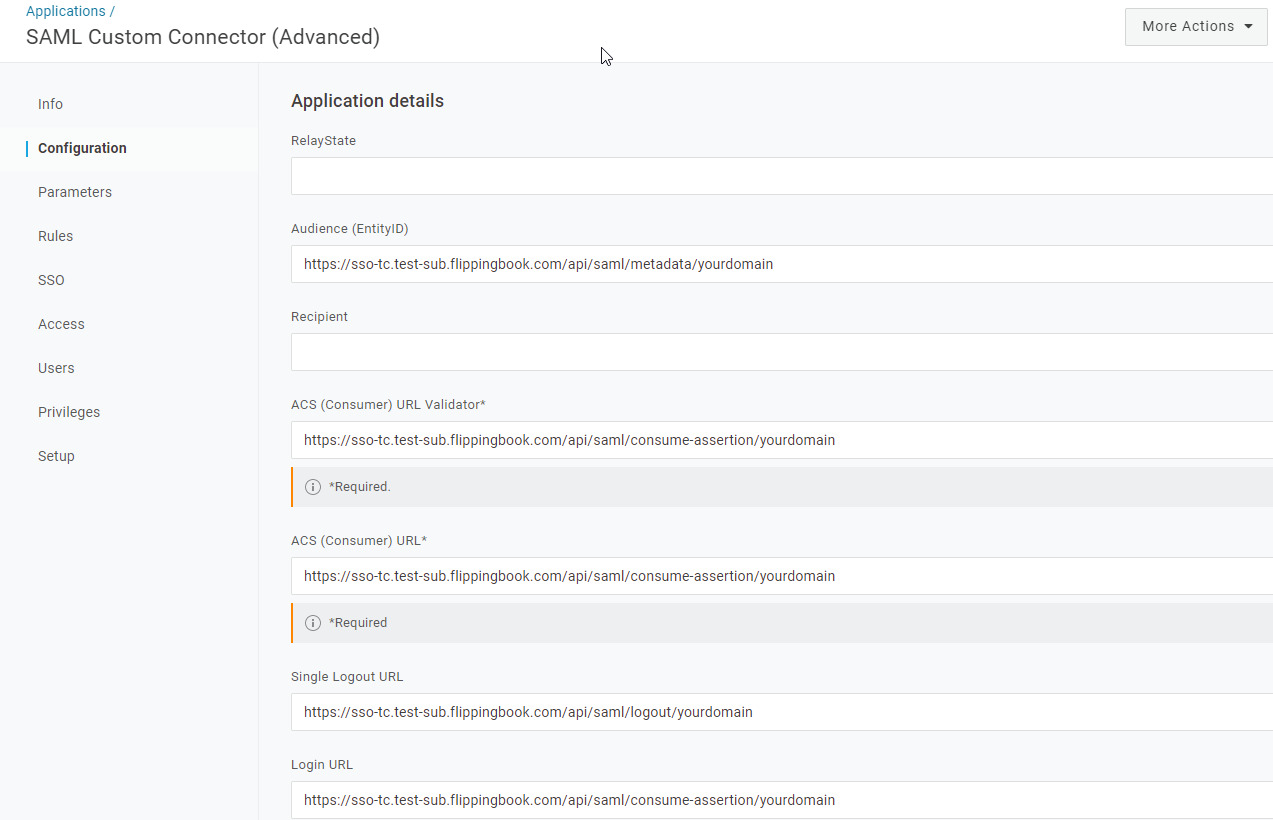Go to the Setup tab
This screenshot has height=820, width=1273.
click(x=56, y=456)
